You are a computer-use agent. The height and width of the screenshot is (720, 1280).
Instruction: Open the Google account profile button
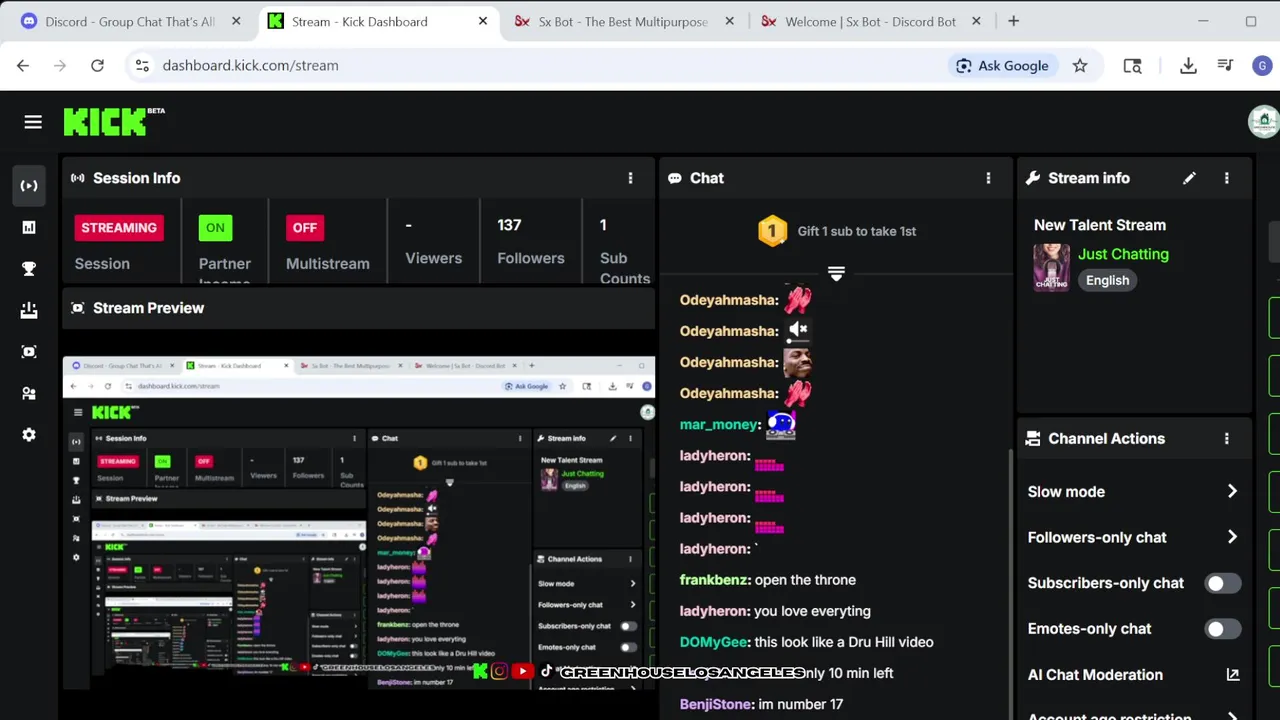(1262, 65)
